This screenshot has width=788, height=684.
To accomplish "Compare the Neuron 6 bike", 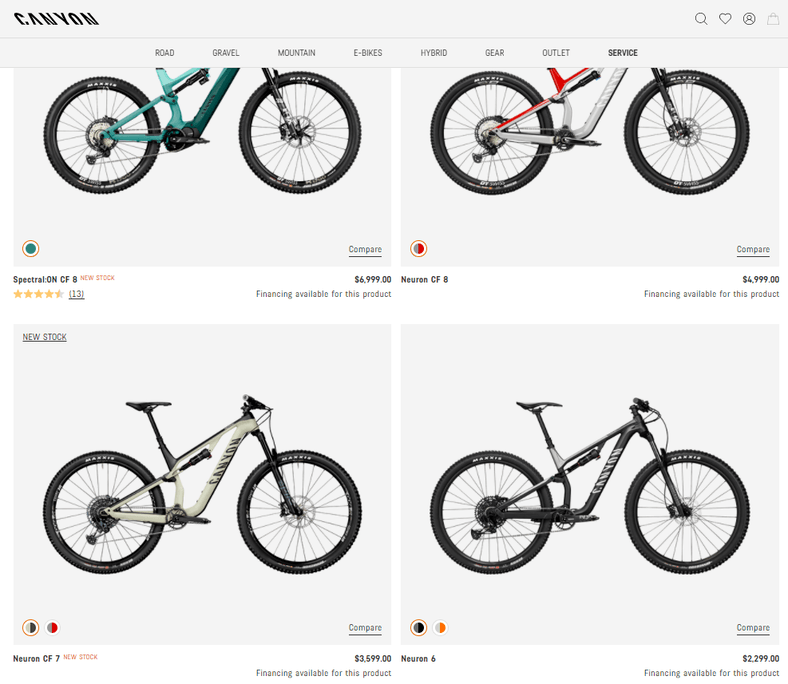I will tap(753, 628).
